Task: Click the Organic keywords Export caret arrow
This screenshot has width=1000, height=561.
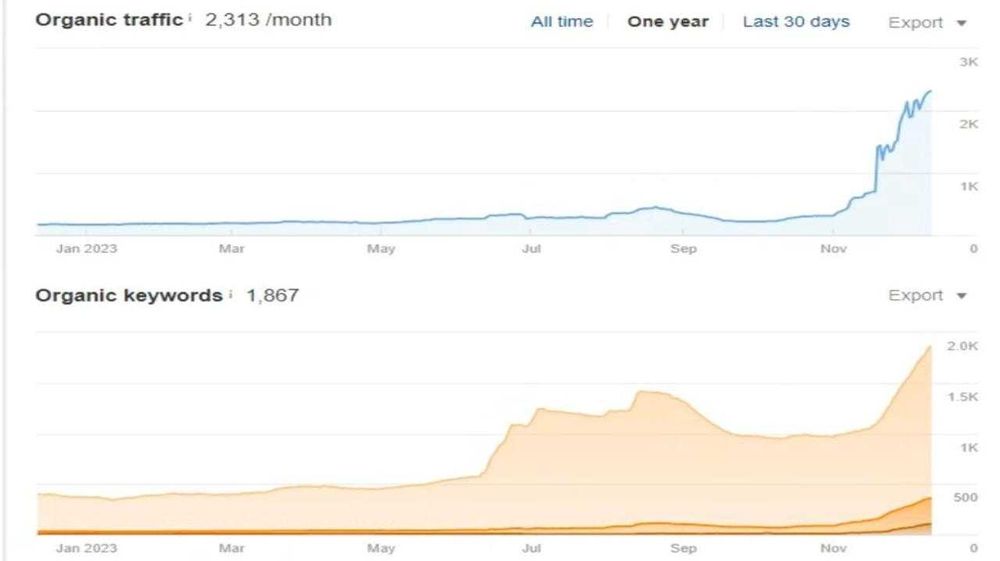Action: coord(962,296)
